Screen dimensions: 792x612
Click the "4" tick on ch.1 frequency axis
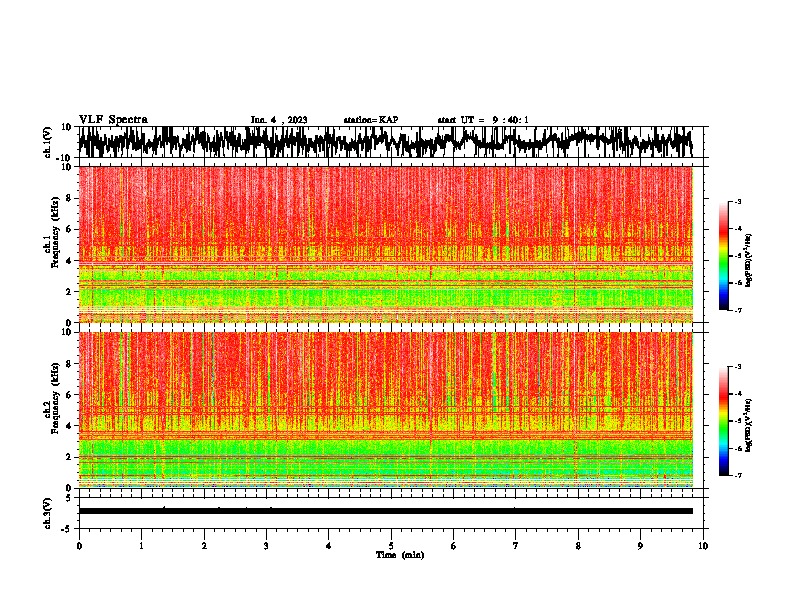point(70,261)
